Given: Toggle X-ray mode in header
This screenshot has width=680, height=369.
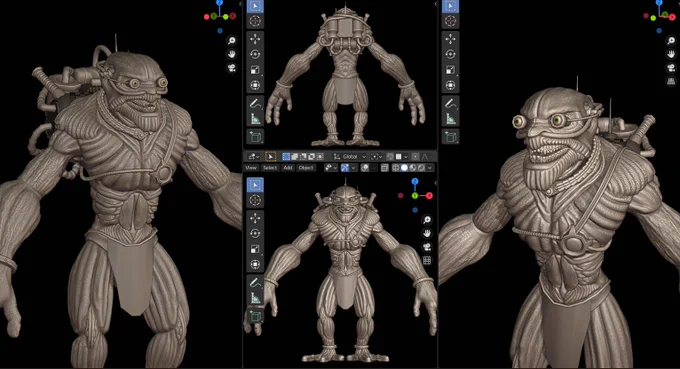Looking at the screenshot, I should pos(385,167).
